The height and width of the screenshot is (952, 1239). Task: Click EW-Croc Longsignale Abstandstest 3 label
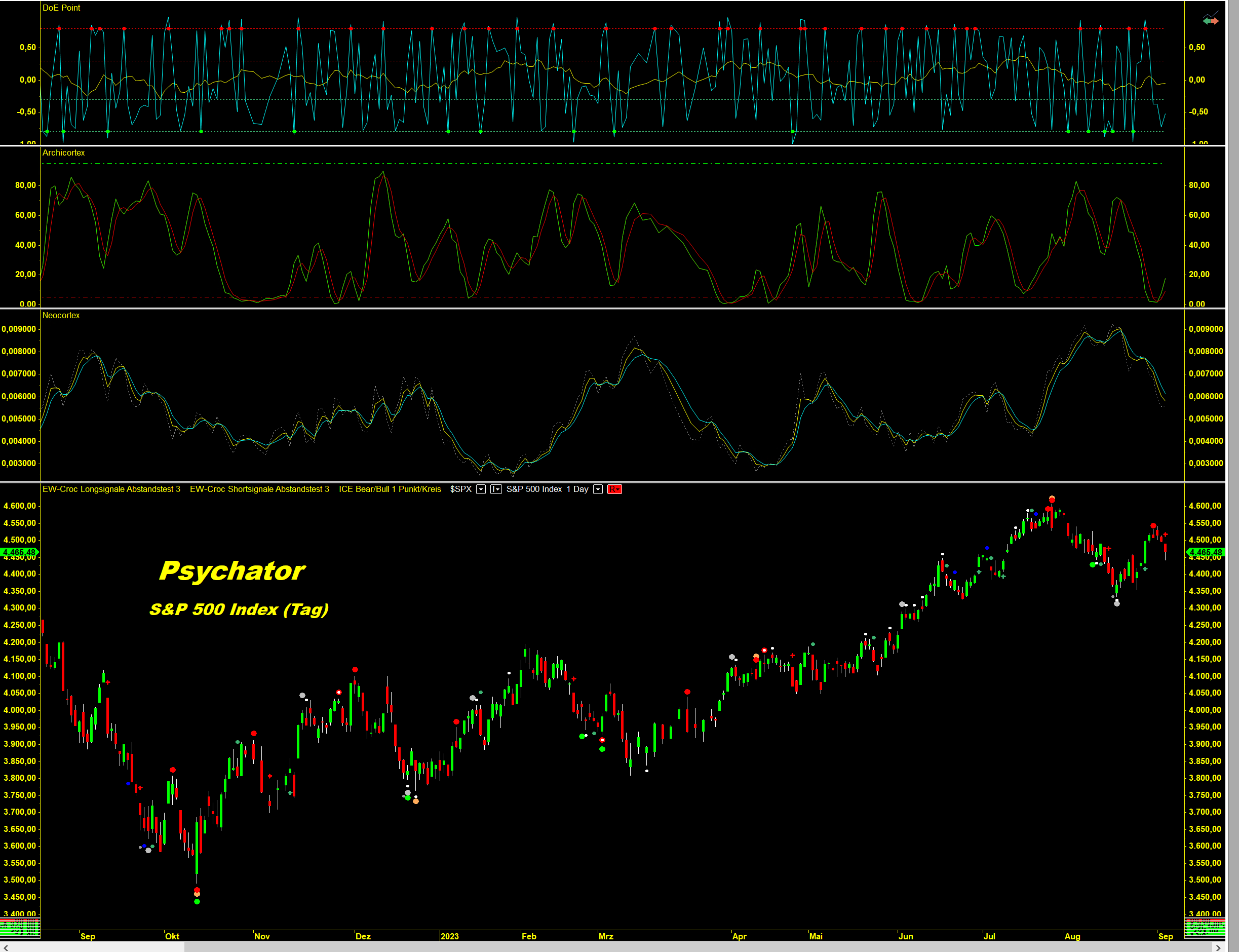coord(111,489)
